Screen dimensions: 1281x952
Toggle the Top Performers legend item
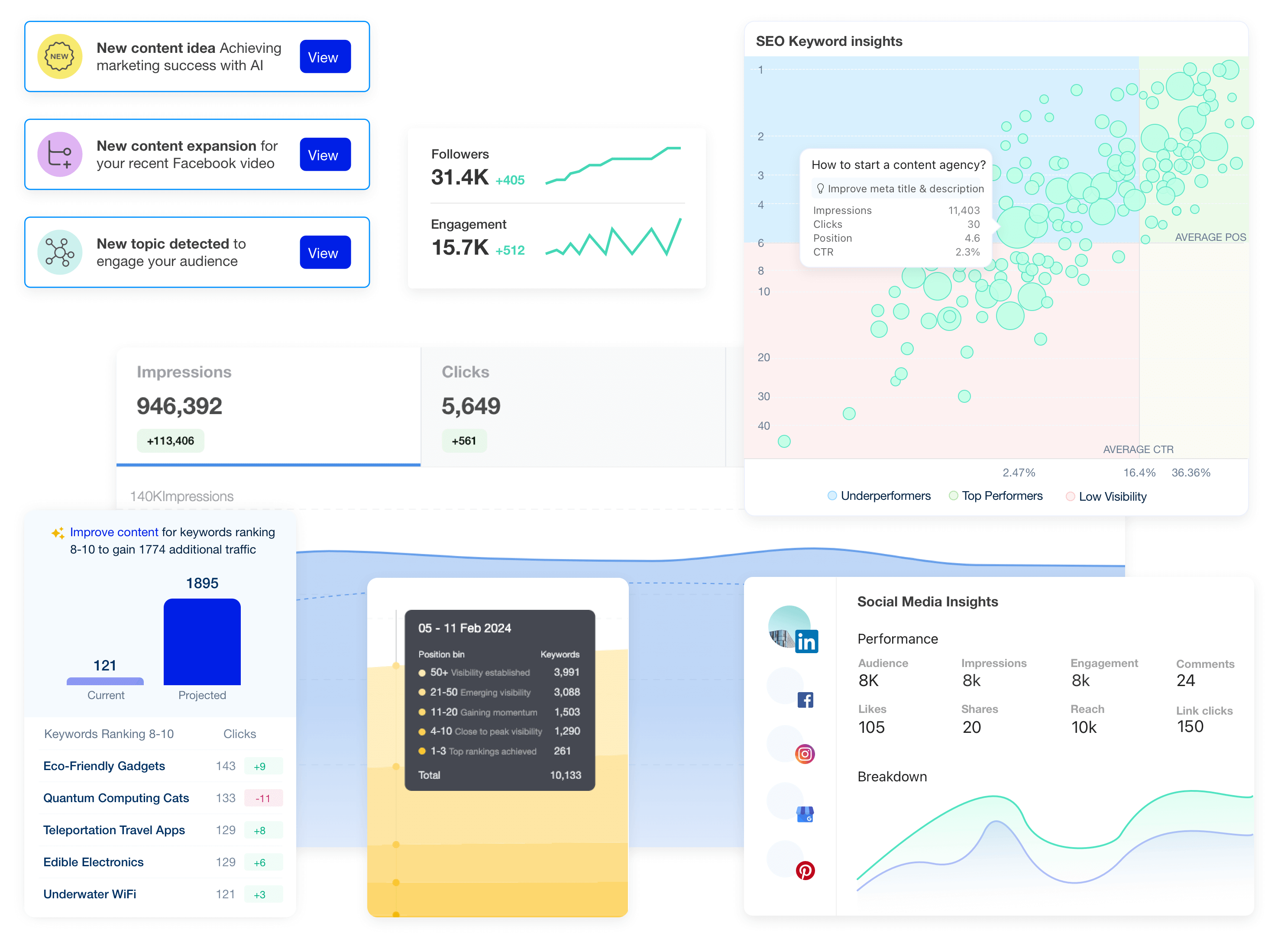coord(995,496)
